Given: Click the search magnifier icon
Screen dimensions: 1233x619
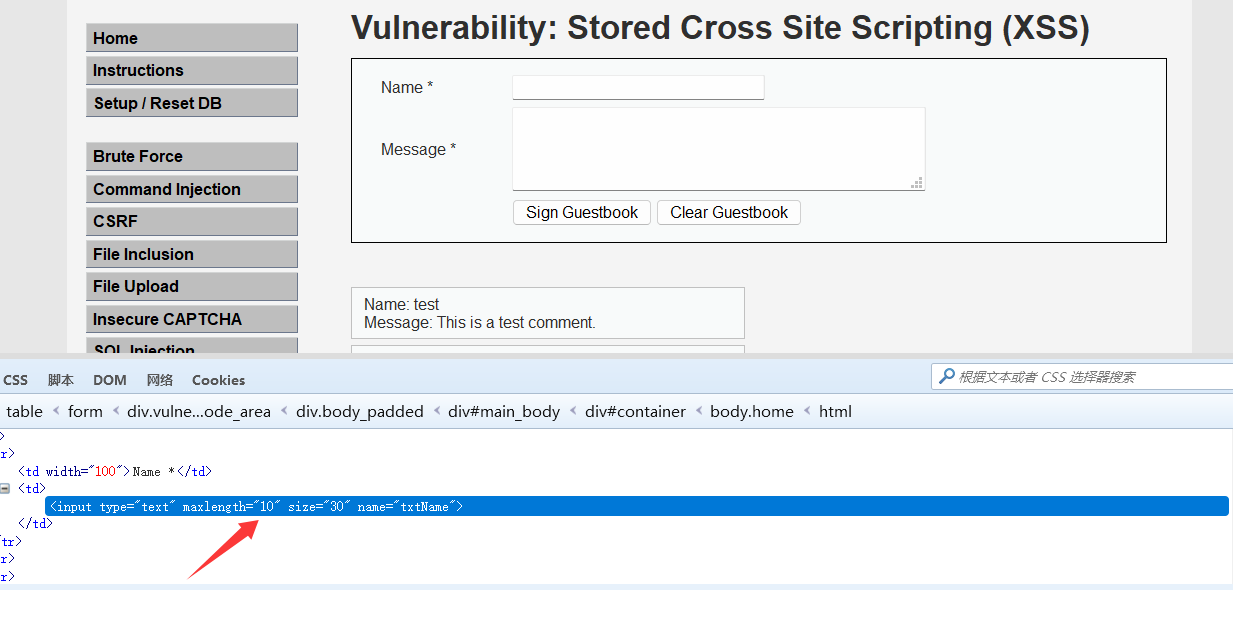Looking at the screenshot, I should (x=946, y=377).
